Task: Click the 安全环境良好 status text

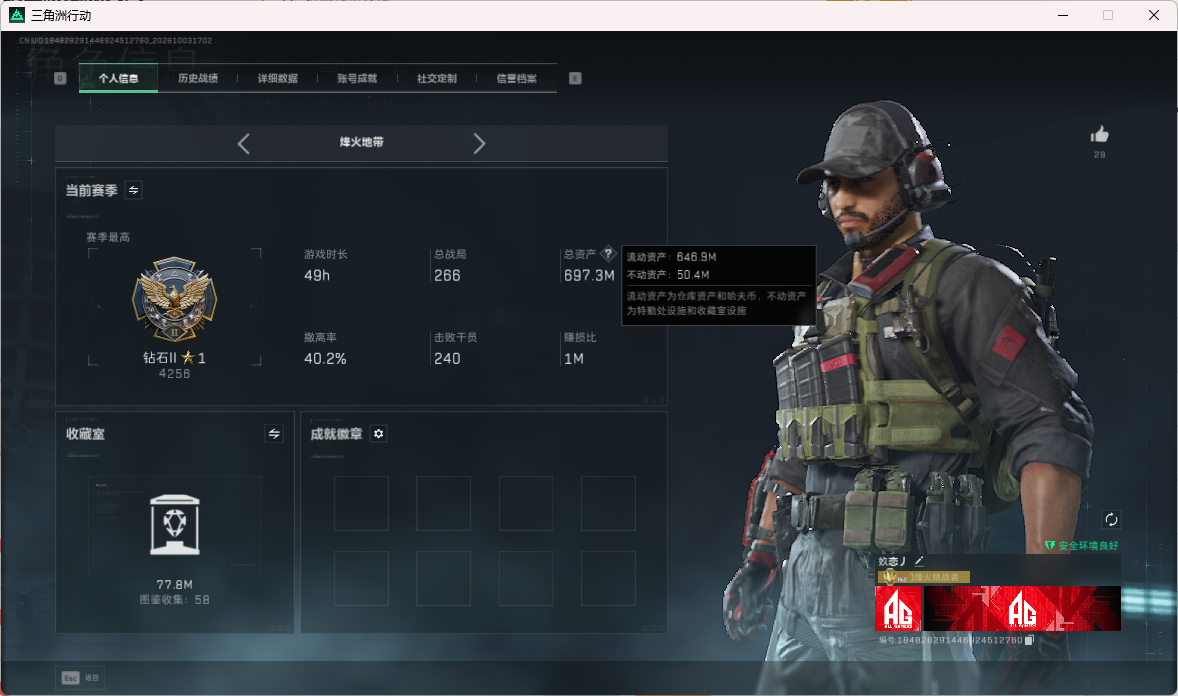Action: click(x=1089, y=546)
